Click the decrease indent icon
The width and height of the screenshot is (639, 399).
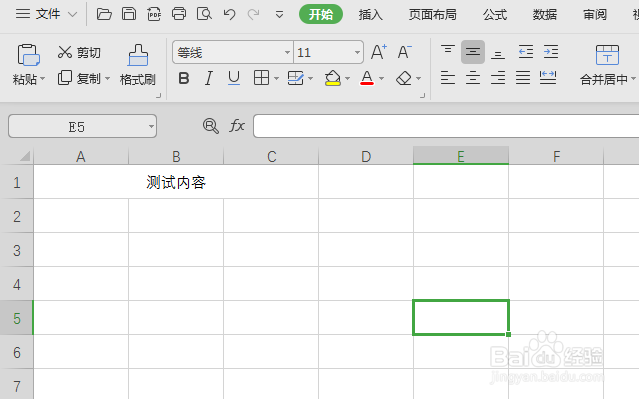point(526,52)
